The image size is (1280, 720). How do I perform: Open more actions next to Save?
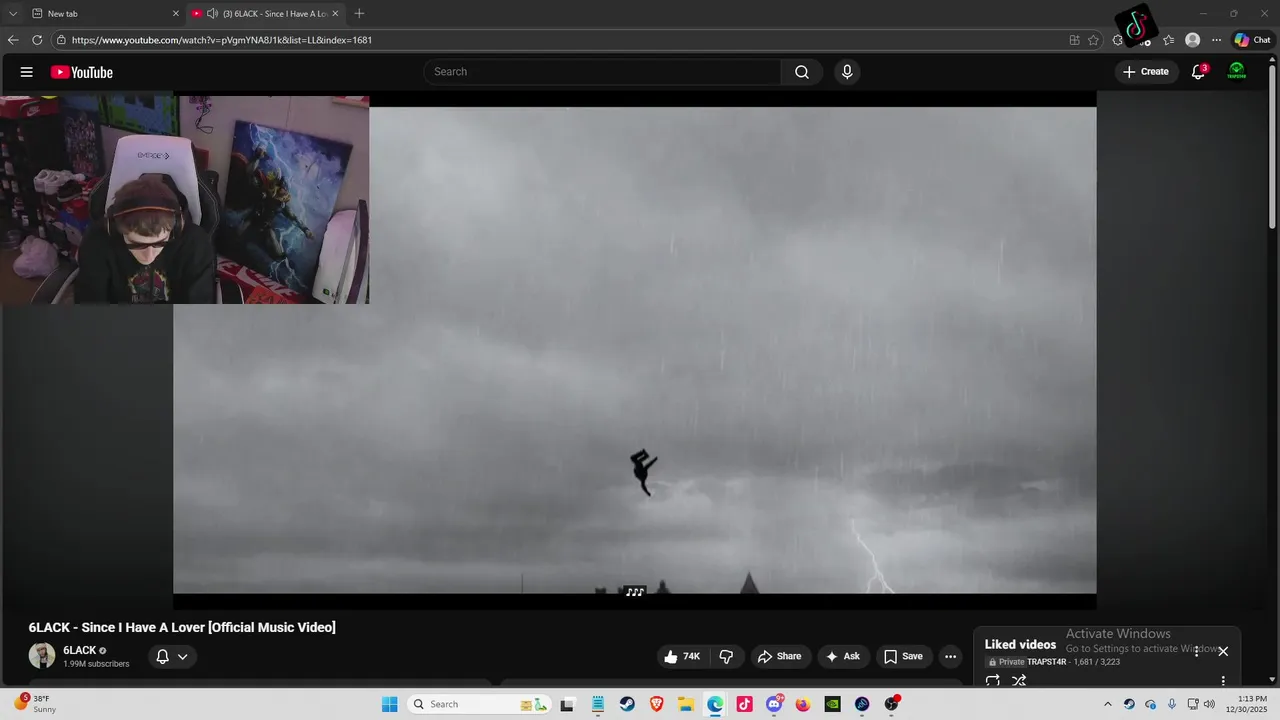(x=950, y=657)
